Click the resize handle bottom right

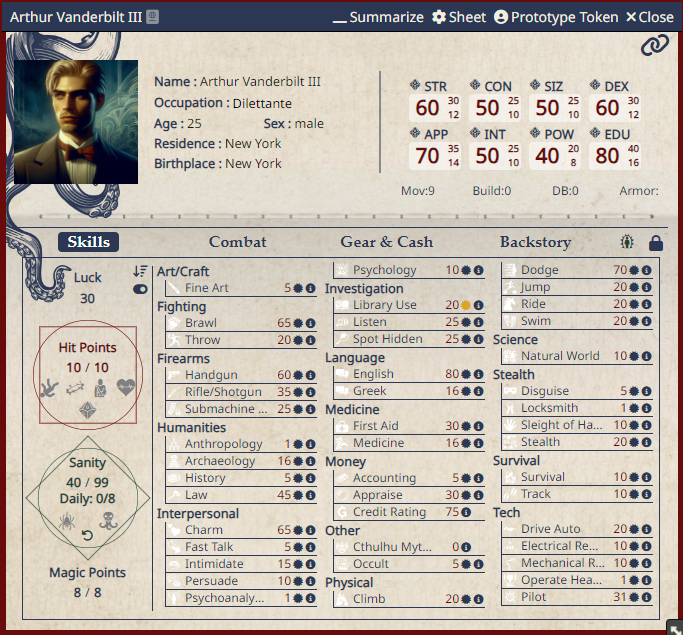point(676,628)
